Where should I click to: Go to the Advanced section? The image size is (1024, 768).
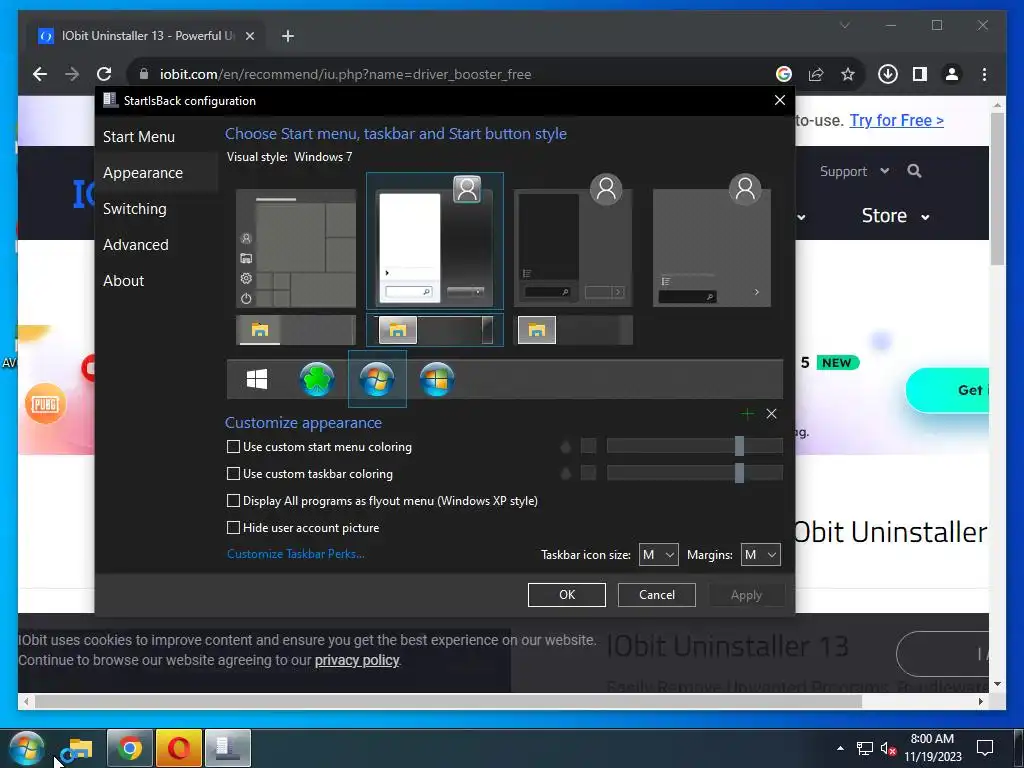pyautogui.click(x=136, y=244)
